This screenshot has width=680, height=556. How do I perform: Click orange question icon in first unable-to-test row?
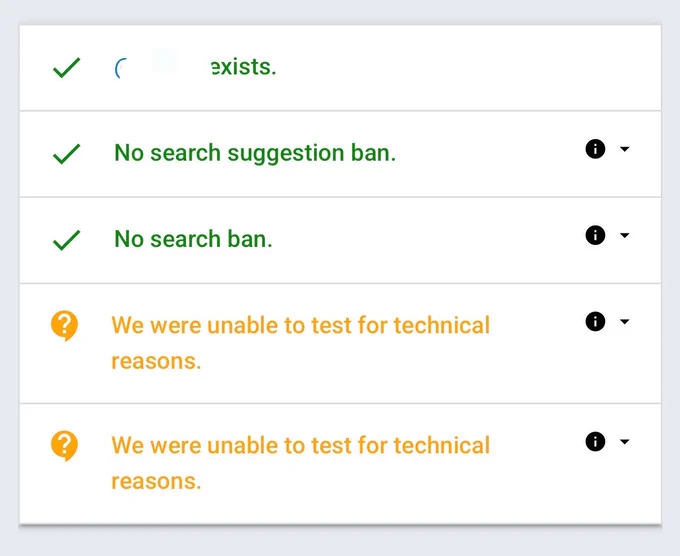[64, 326]
